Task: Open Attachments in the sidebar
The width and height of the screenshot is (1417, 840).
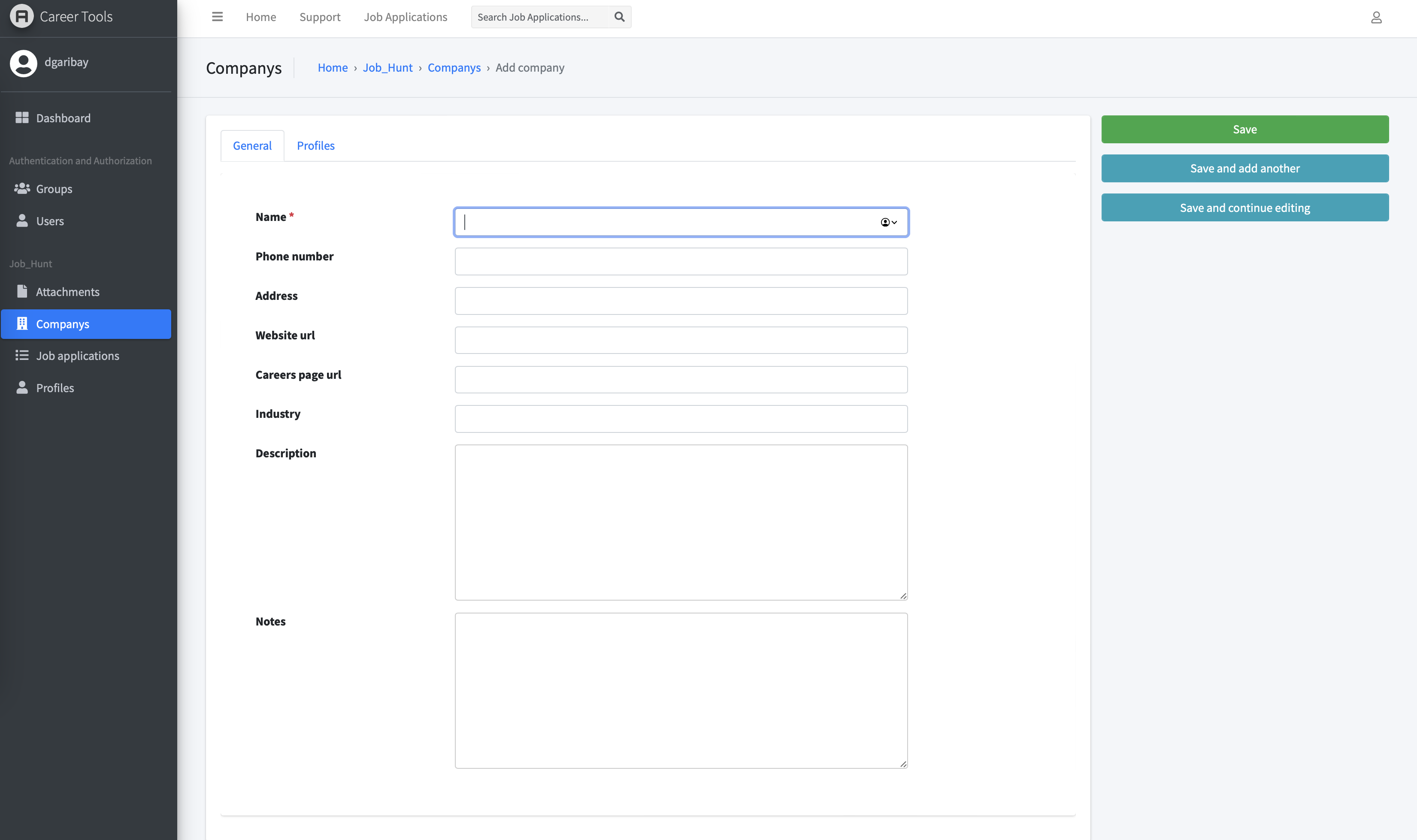Action: (x=67, y=291)
